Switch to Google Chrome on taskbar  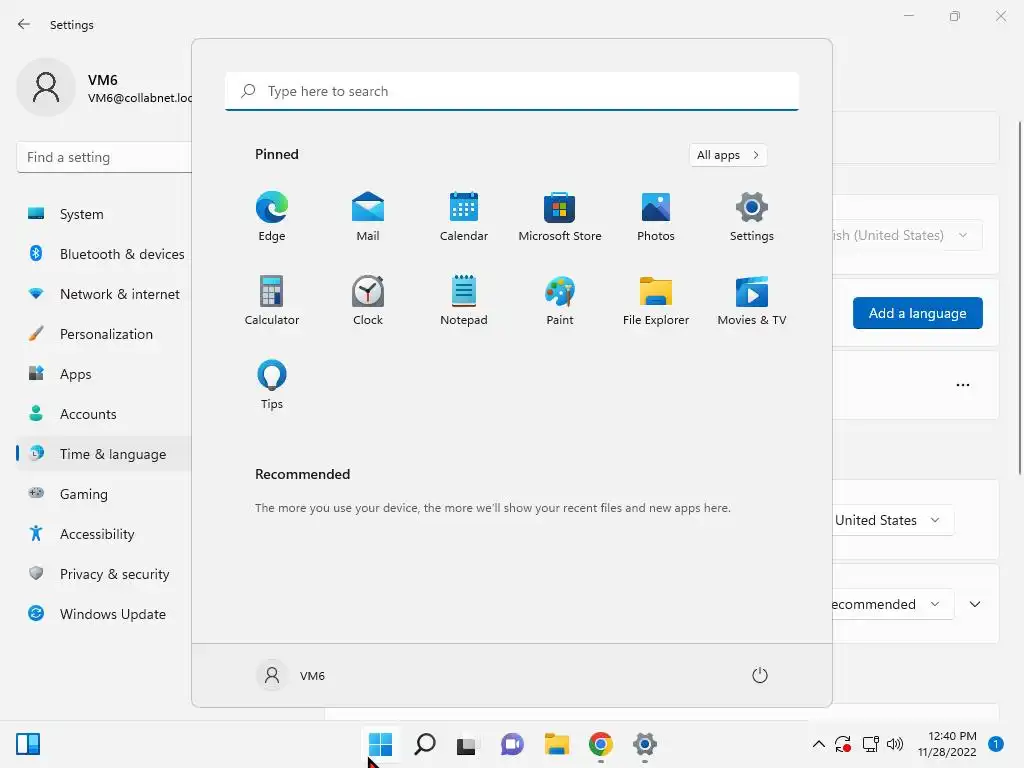pyautogui.click(x=600, y=744)
